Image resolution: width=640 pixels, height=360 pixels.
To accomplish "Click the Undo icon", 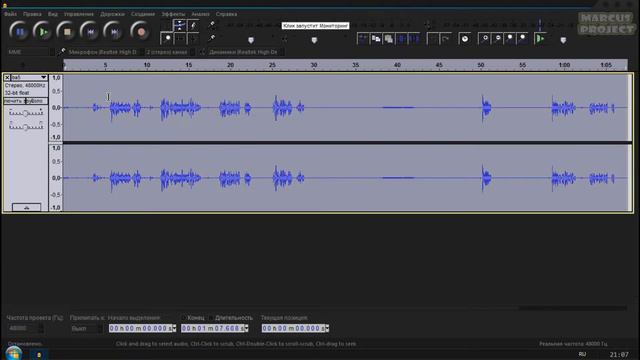I will point(432,39).
